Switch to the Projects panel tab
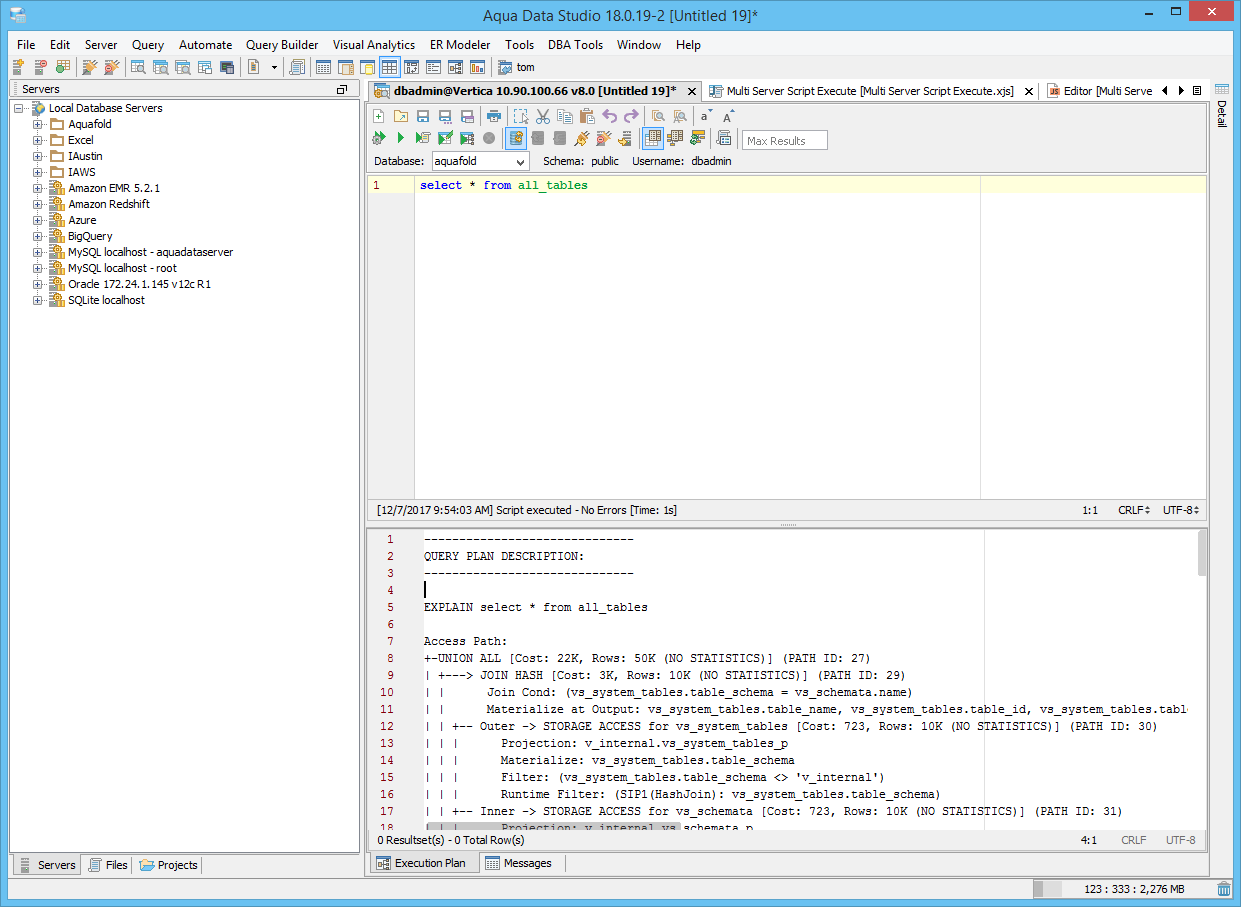The image size is (1241, 907). [169, 865]
